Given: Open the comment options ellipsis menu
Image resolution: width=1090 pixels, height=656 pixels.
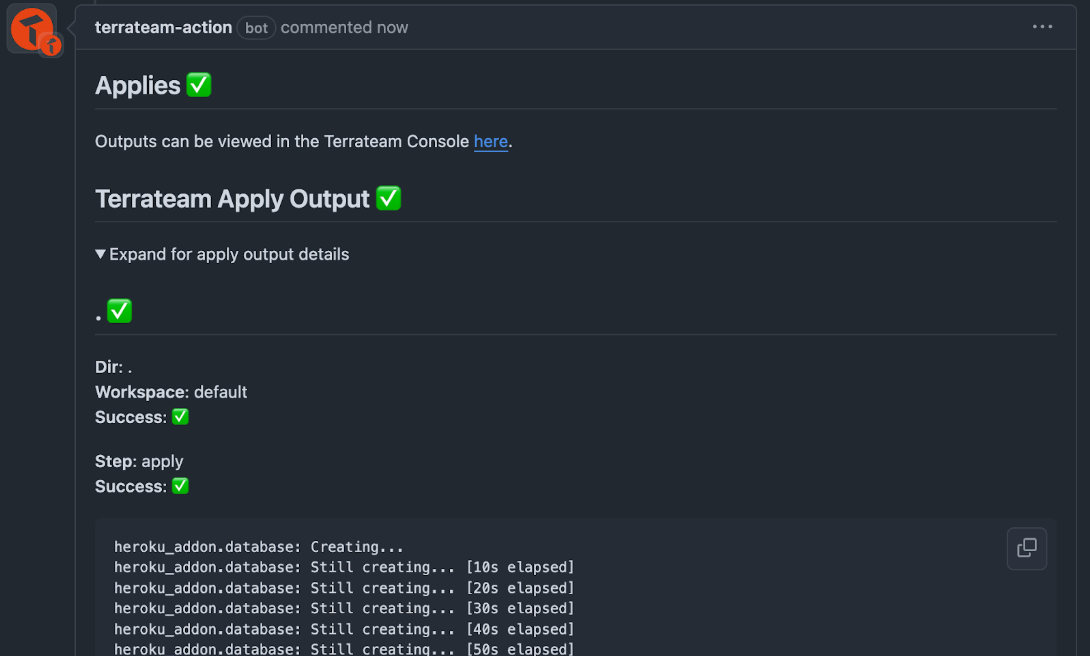Looking at the screenshot, I should point(1042,26).
